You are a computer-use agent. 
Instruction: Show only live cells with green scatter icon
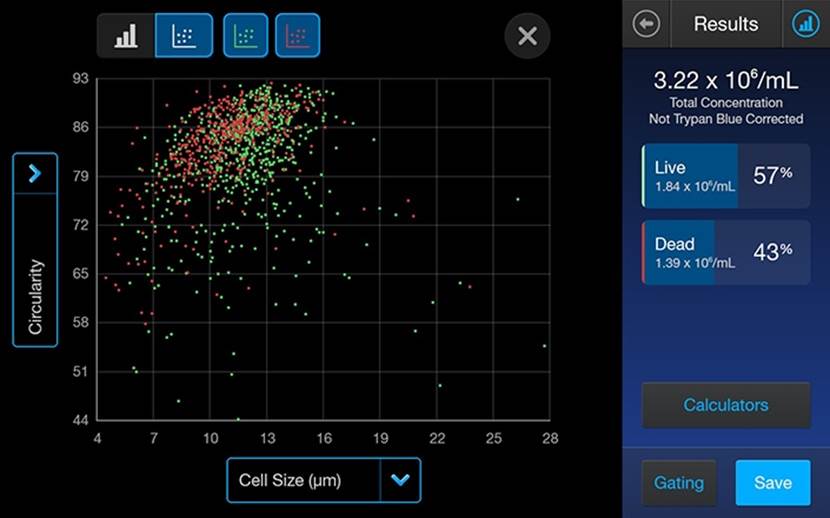coord(245,36)
